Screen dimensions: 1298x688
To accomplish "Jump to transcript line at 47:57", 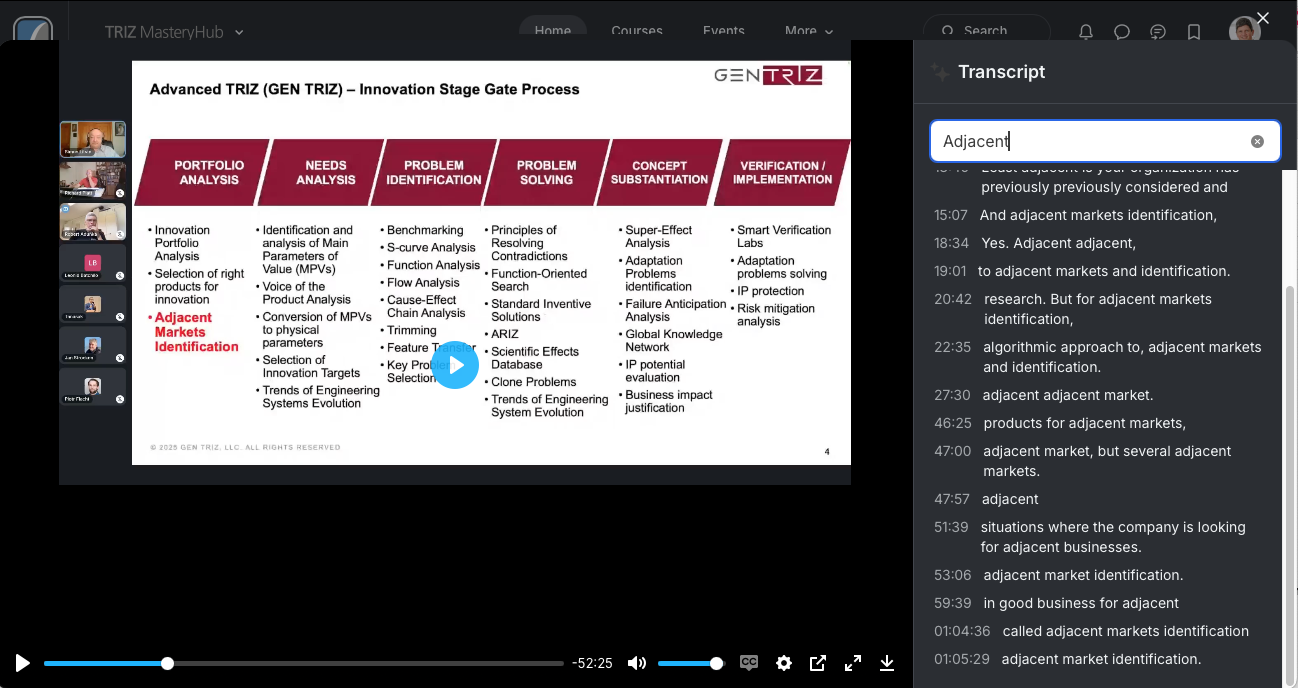I will click(1098, 499).
